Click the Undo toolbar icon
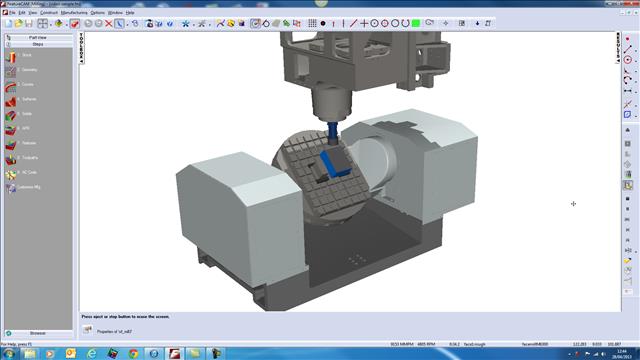 pos(88,24)
